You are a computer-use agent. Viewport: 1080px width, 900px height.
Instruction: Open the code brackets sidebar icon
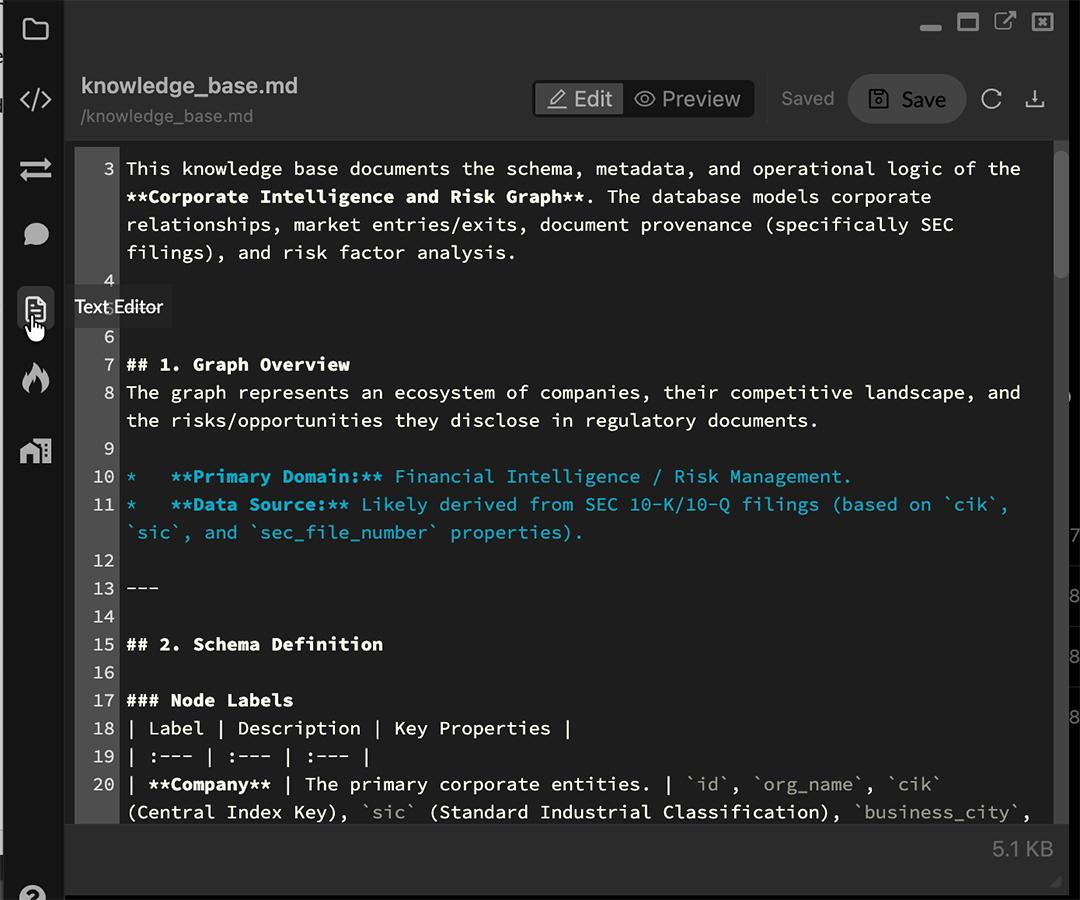click(35, 100)
